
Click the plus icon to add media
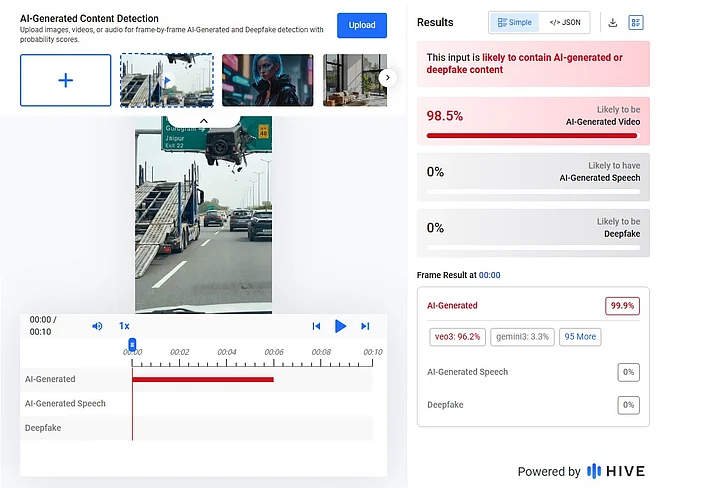tap(65, 80)
